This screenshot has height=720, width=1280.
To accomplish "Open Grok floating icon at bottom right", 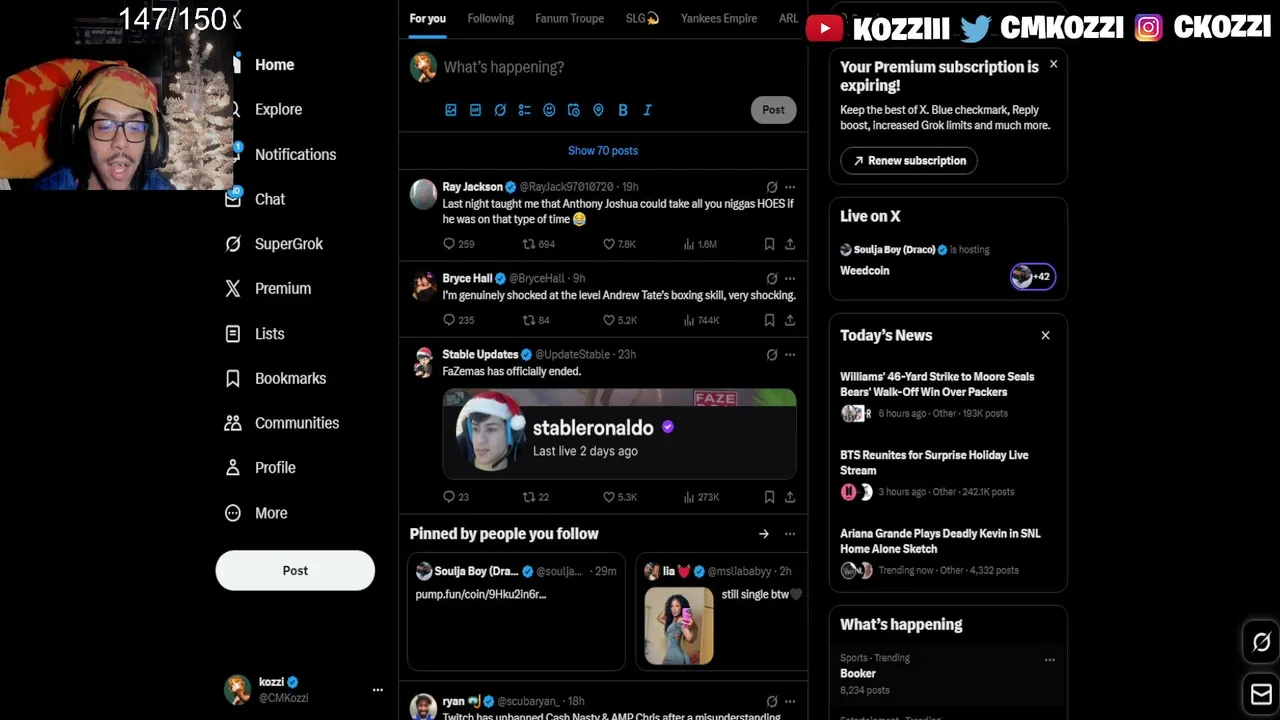I will [x=1261, y=642].
